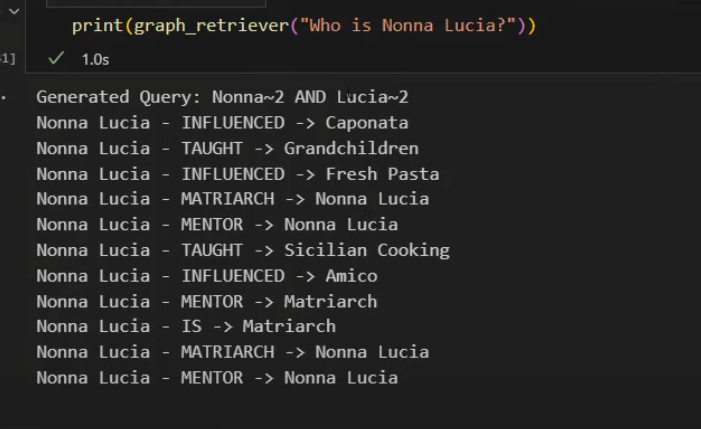Viewport: 701px width, 429px height.
Task: Click the last MENTOR output line
Action: 216,378
